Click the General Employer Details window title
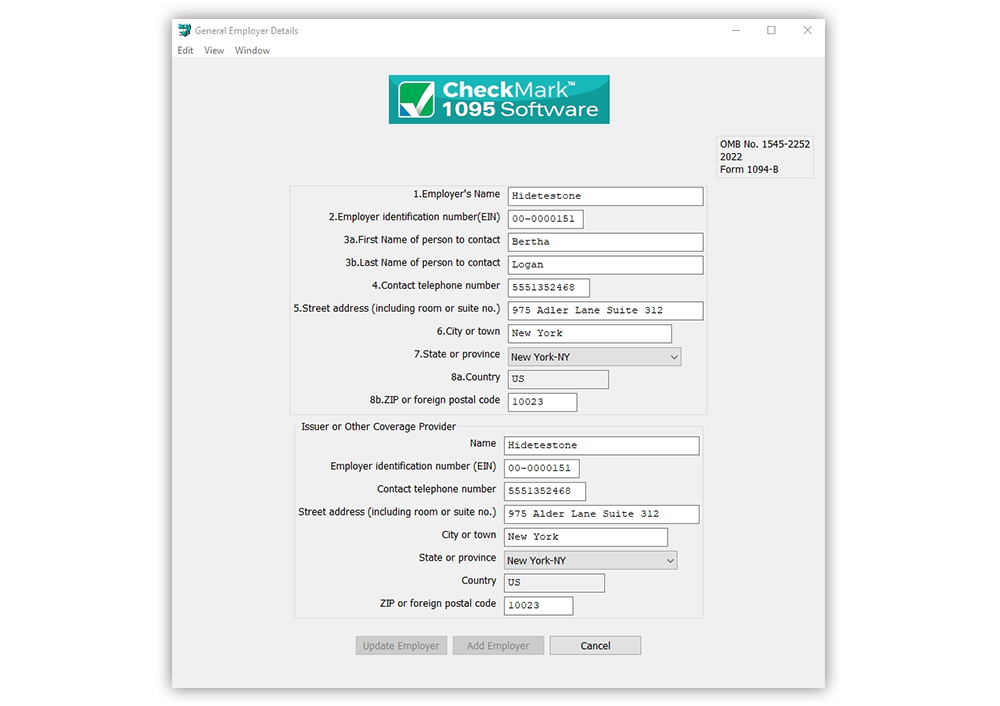The height and width of the screenshot is (706, 1000). (x=246, y=31)
